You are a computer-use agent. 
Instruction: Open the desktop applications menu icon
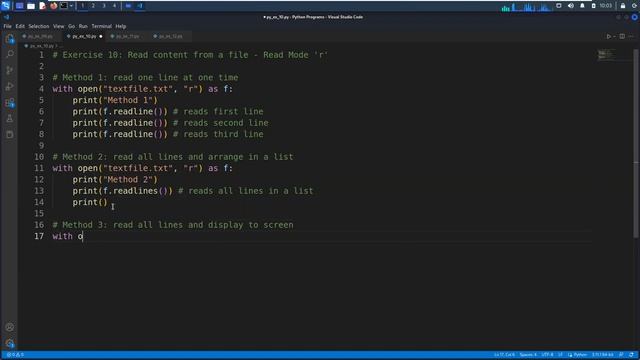(x=5, y=6)
